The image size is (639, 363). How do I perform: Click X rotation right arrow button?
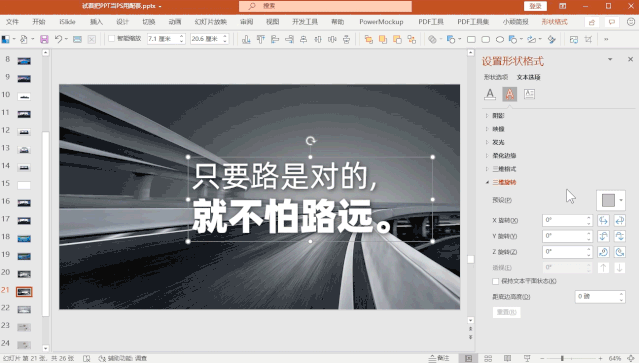[619, 220]
